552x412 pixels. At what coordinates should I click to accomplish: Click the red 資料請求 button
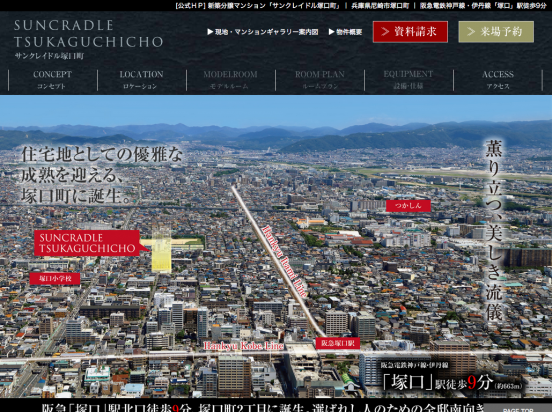[x=410, y=32]
